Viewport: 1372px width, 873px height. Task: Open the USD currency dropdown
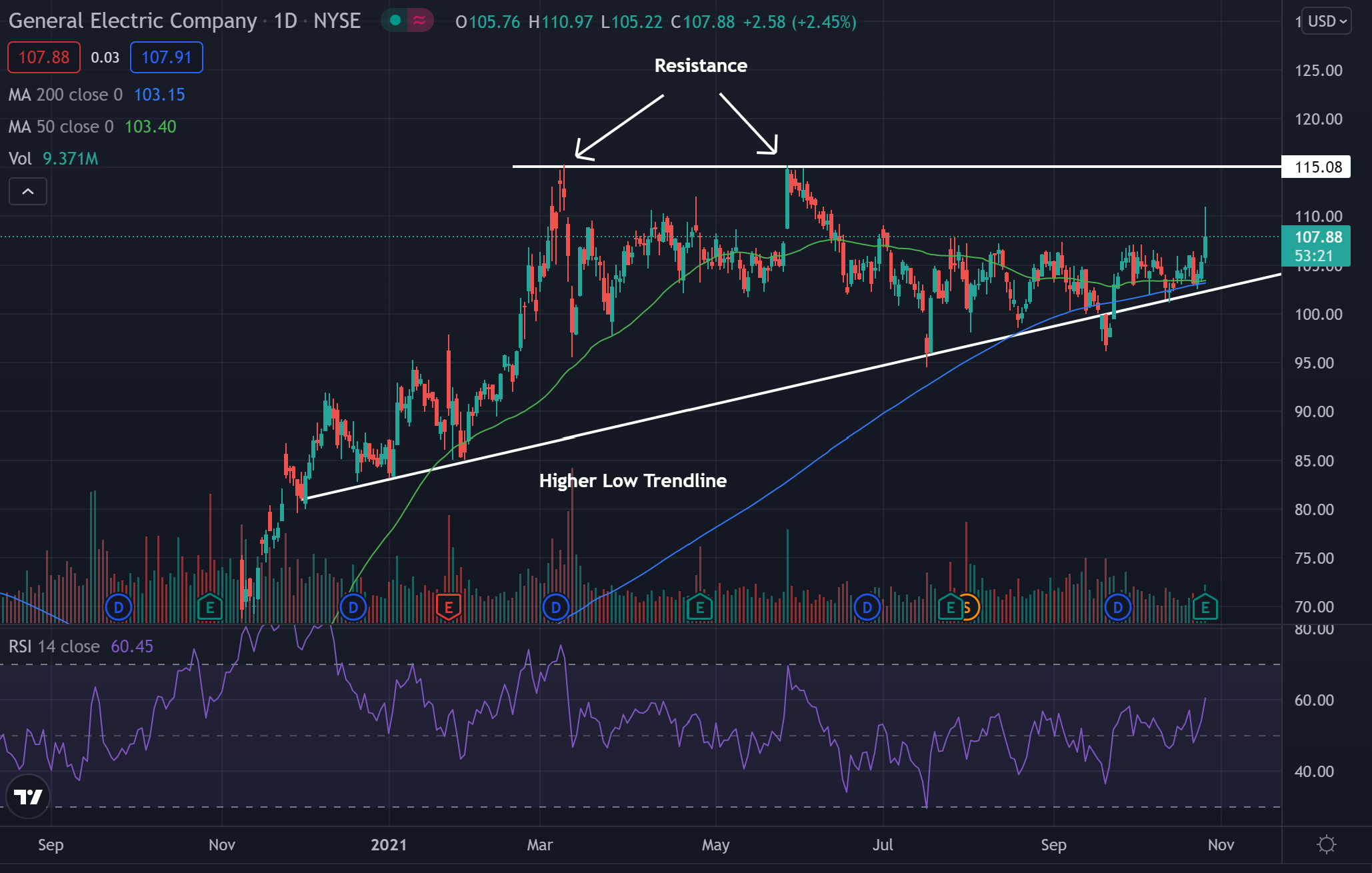[1327, 21]
